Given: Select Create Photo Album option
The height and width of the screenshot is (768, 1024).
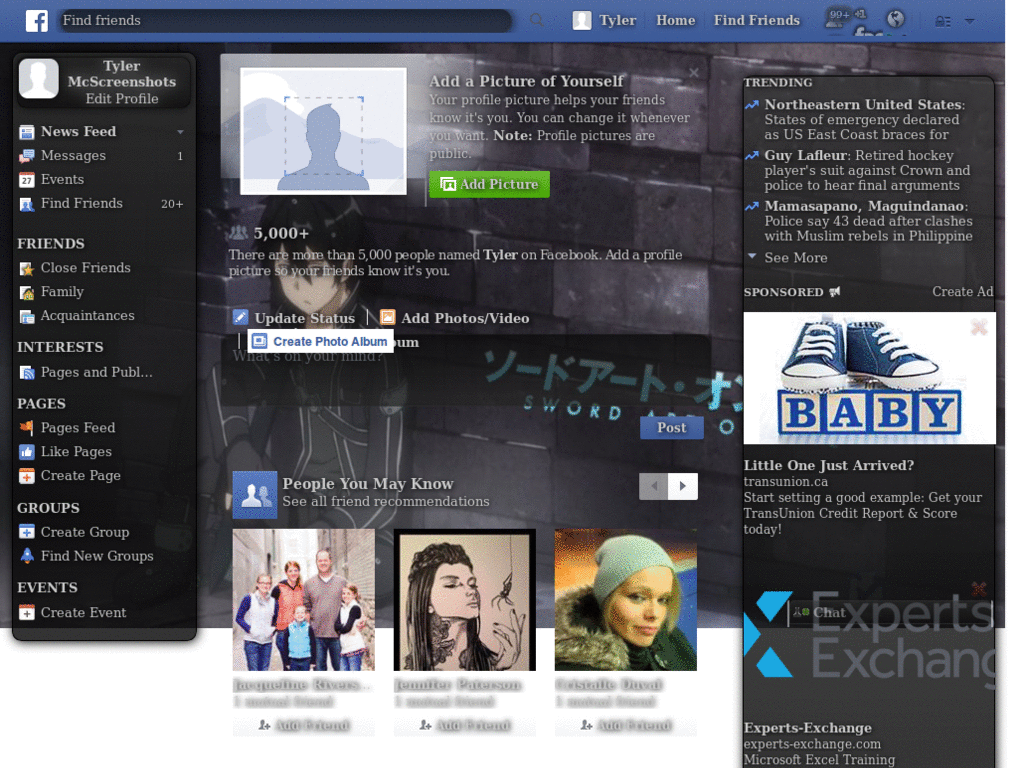Looking at the screenshot, I should (x=321, y=341).
